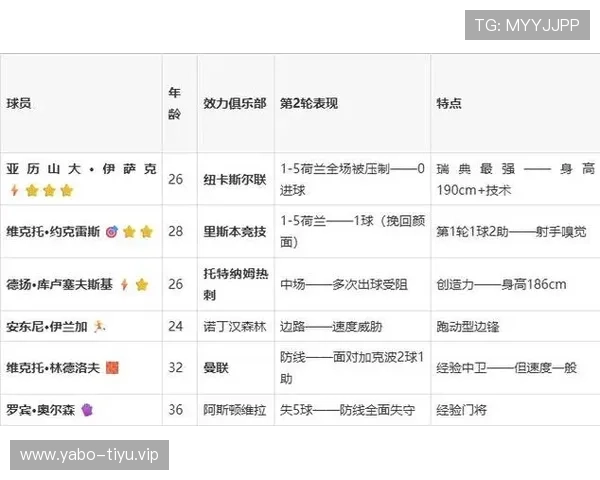
Task: Select player name 罗宾·奥尔森
Action: [41, 410]
